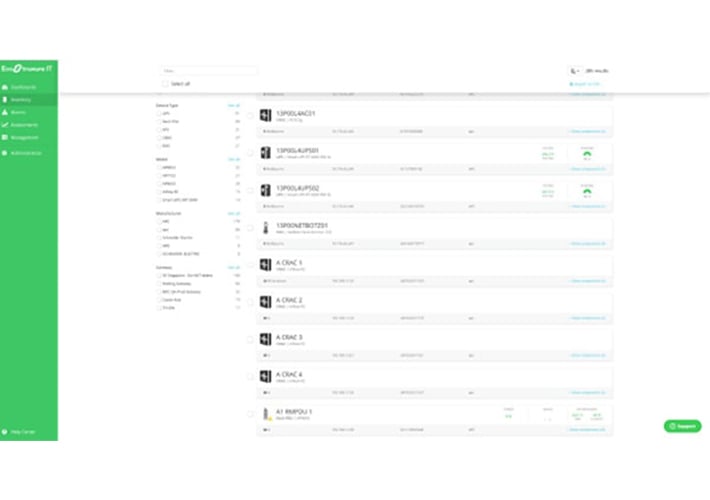Go to Assessments menu item
This screenshot has width=710, height=500.
(x=24, y=125)
